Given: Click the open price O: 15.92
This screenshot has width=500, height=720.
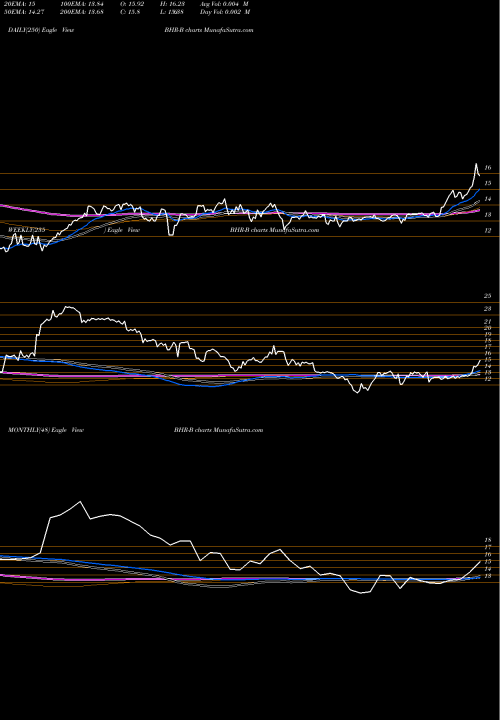Looking at the screenshot, I should point(133,4).
